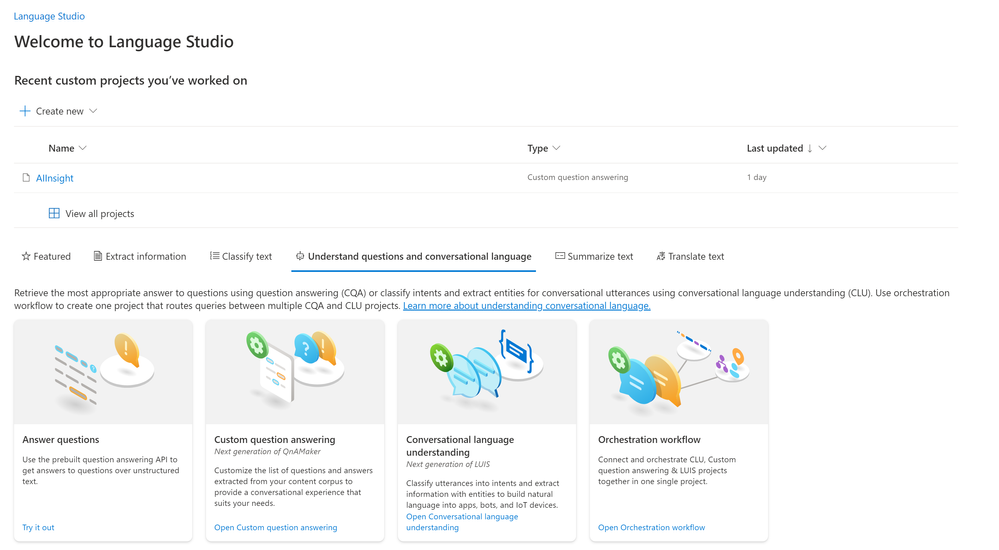The height and width of the screenshot is (550, 999).
Task: Open the Last updated column chevron
Action: [823, 148]
